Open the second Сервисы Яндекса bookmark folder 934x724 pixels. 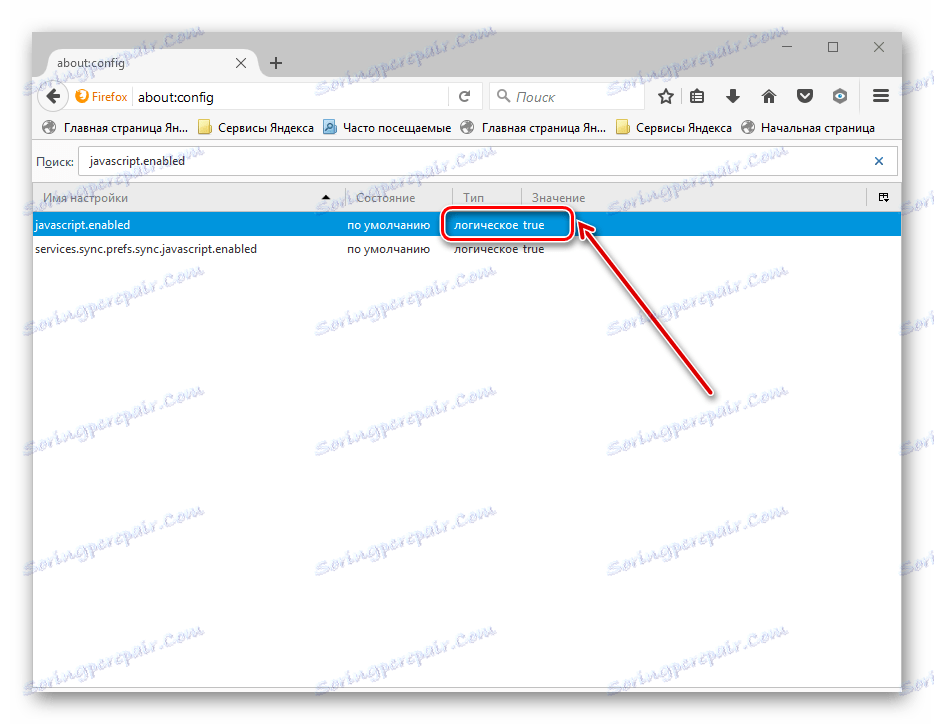[674, 128]
